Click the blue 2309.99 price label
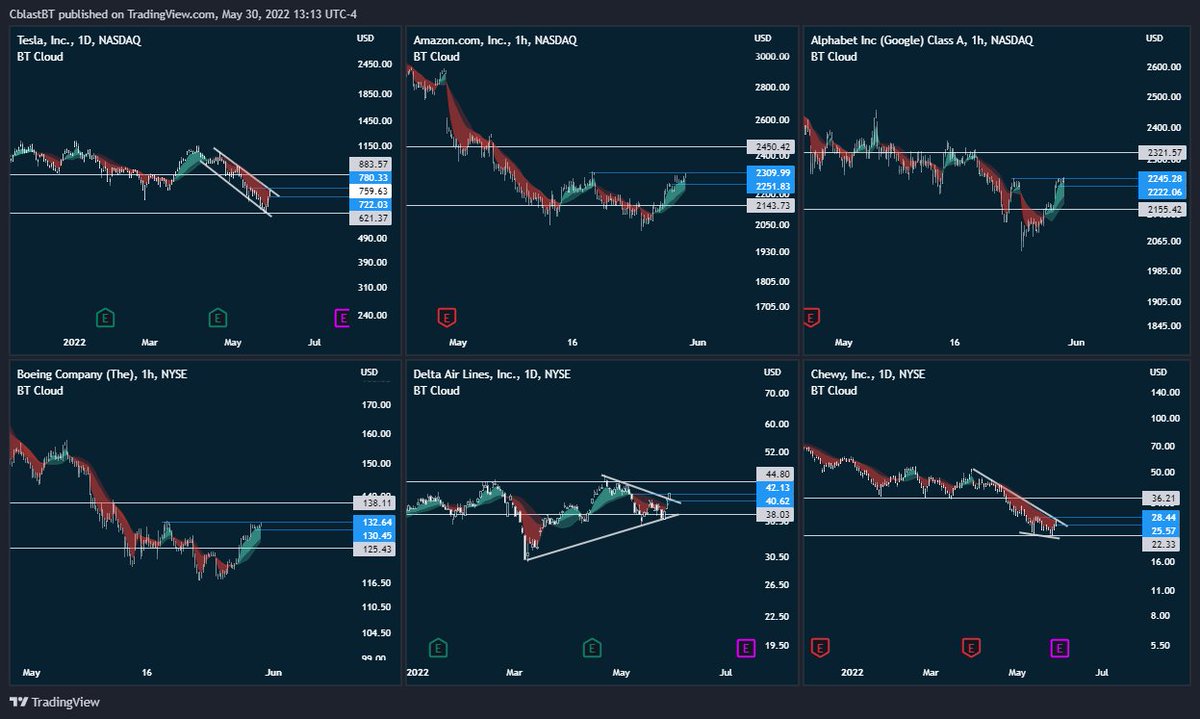Screen dimensions: 1200x719 click(x=769, y=173)
